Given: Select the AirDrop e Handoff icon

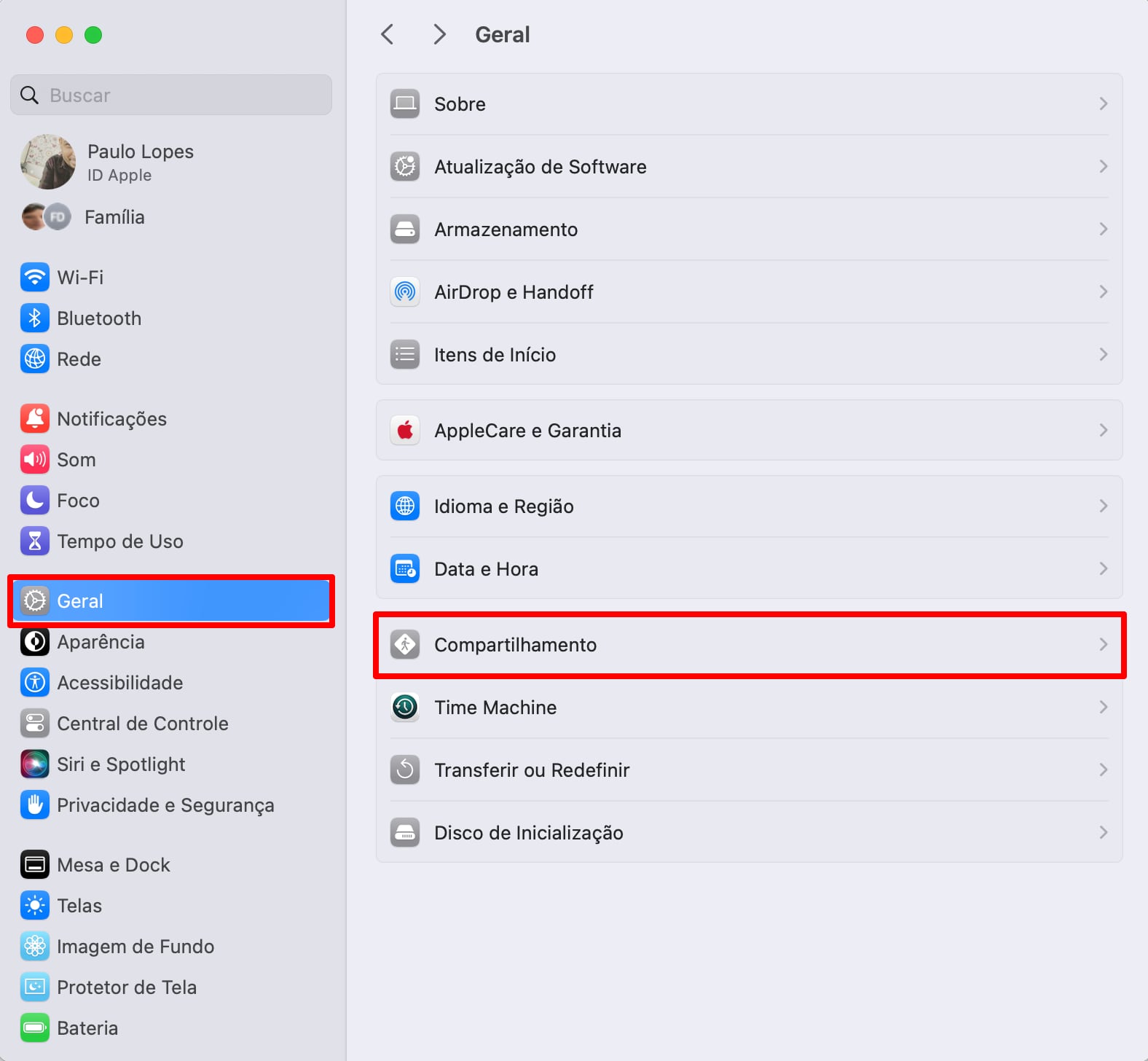Looking at the screenshot, I should coord(405,292).
